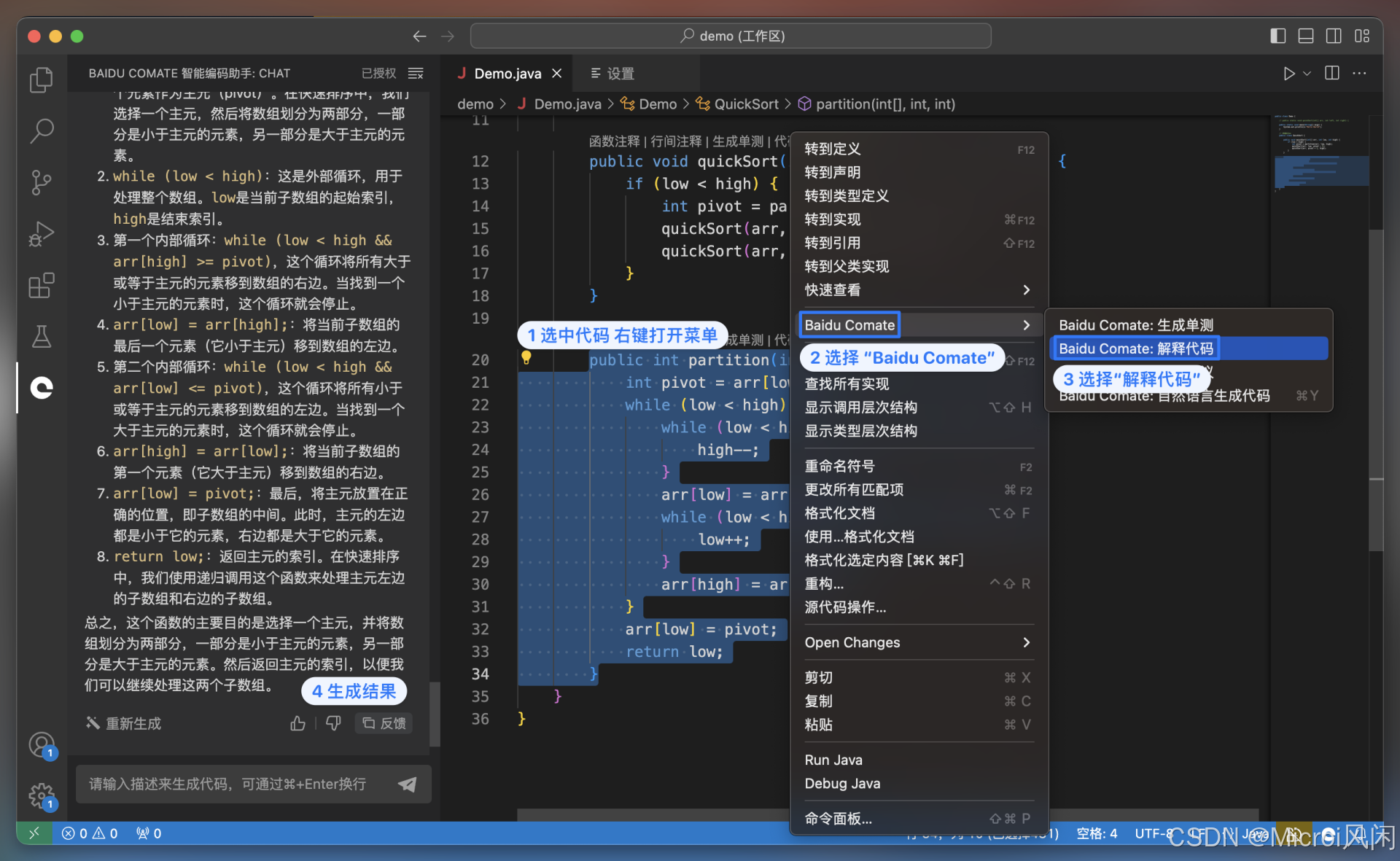Open the Explorer view in activity bar

pos(42,79)
